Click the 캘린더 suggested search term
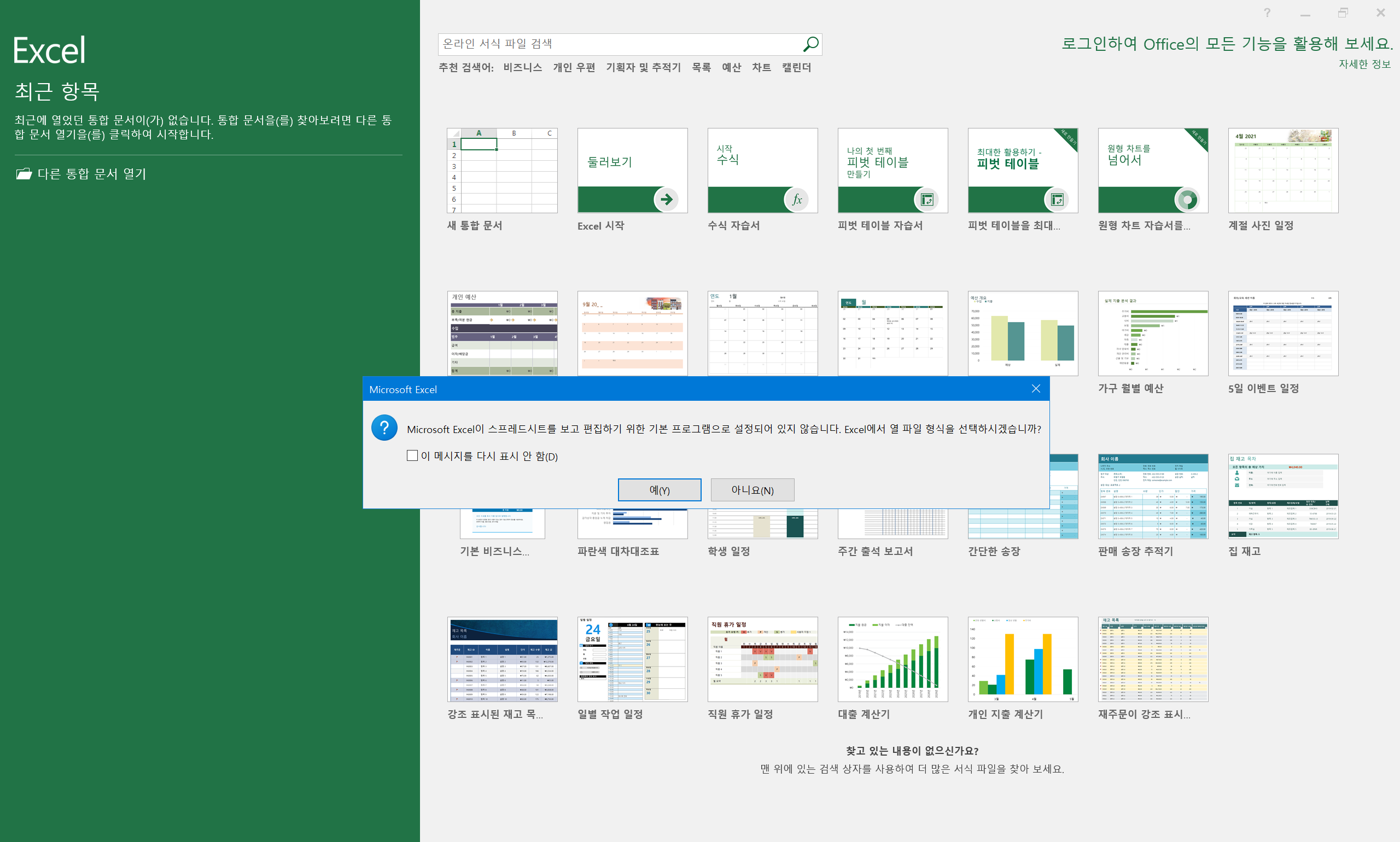 (796, 67)
